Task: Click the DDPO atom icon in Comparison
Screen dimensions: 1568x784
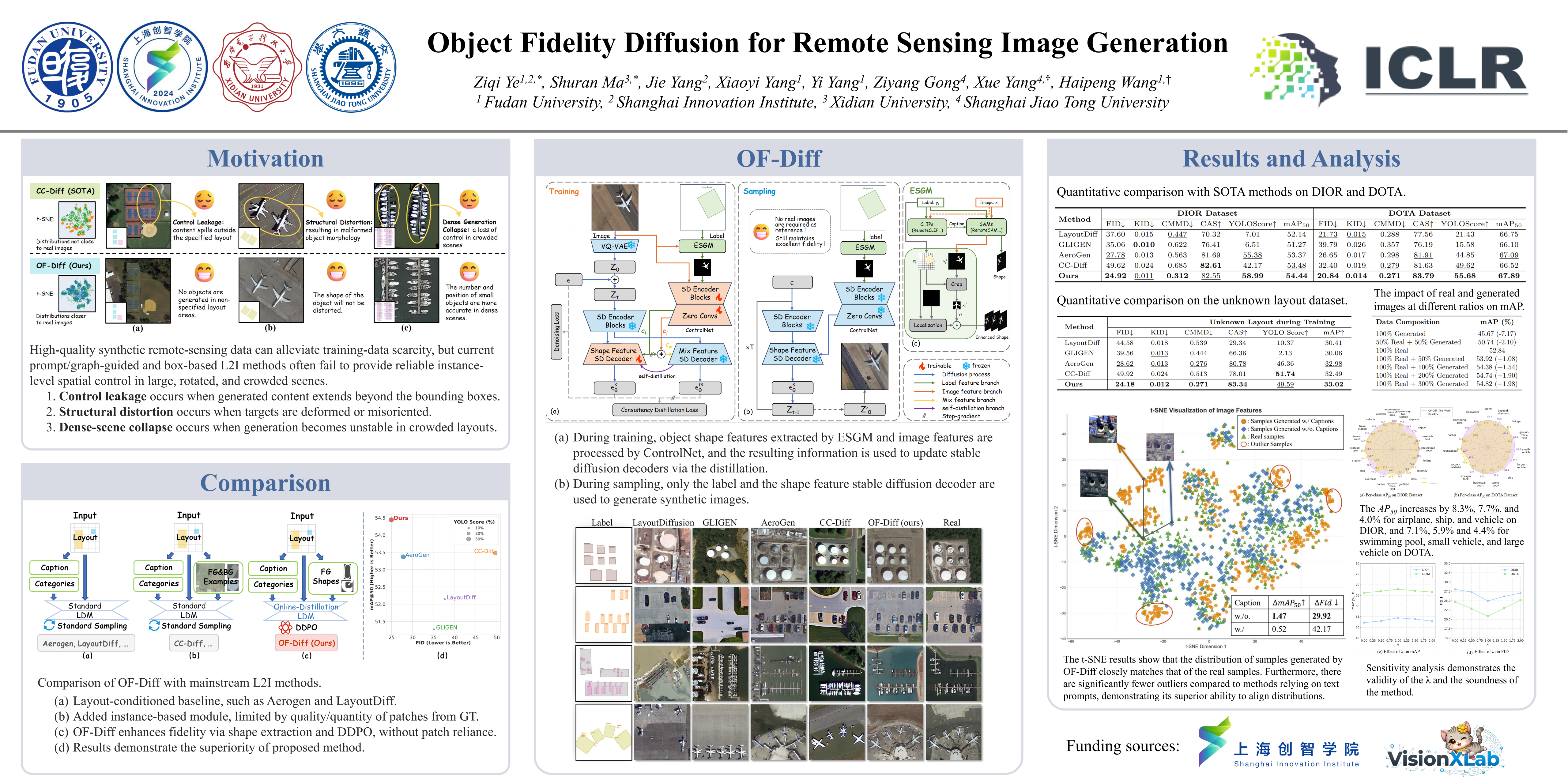Action: click(x=285, y=628)
